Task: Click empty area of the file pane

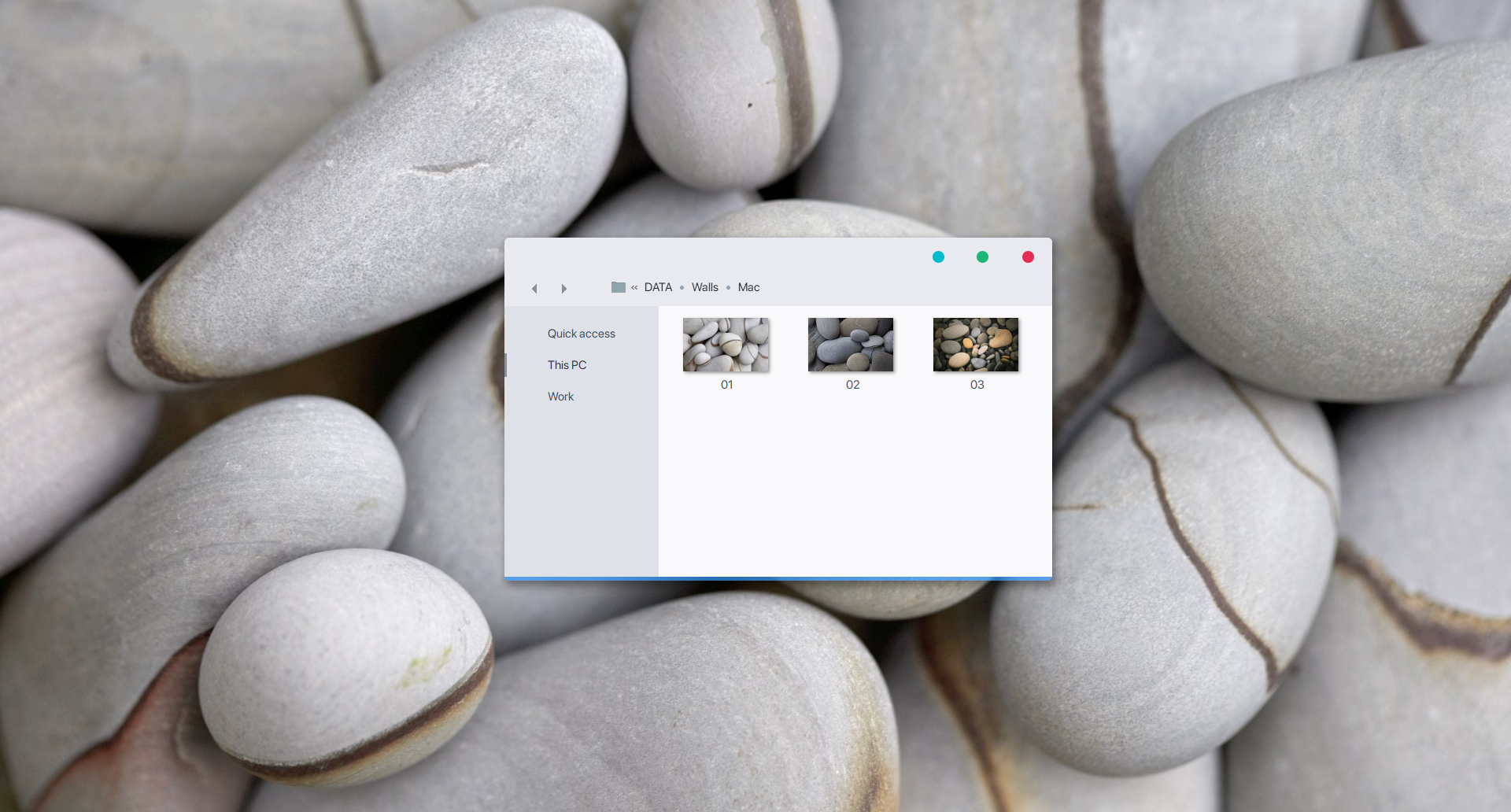Action: tap(855, 488)
